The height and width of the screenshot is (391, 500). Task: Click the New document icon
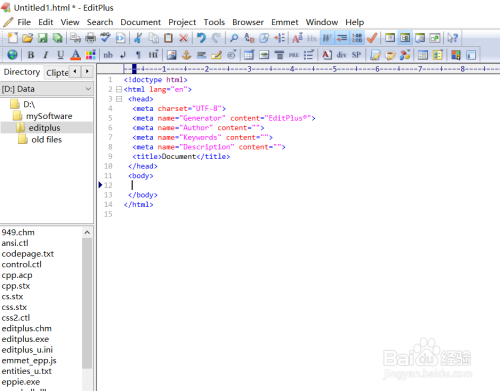click(13, 38)
